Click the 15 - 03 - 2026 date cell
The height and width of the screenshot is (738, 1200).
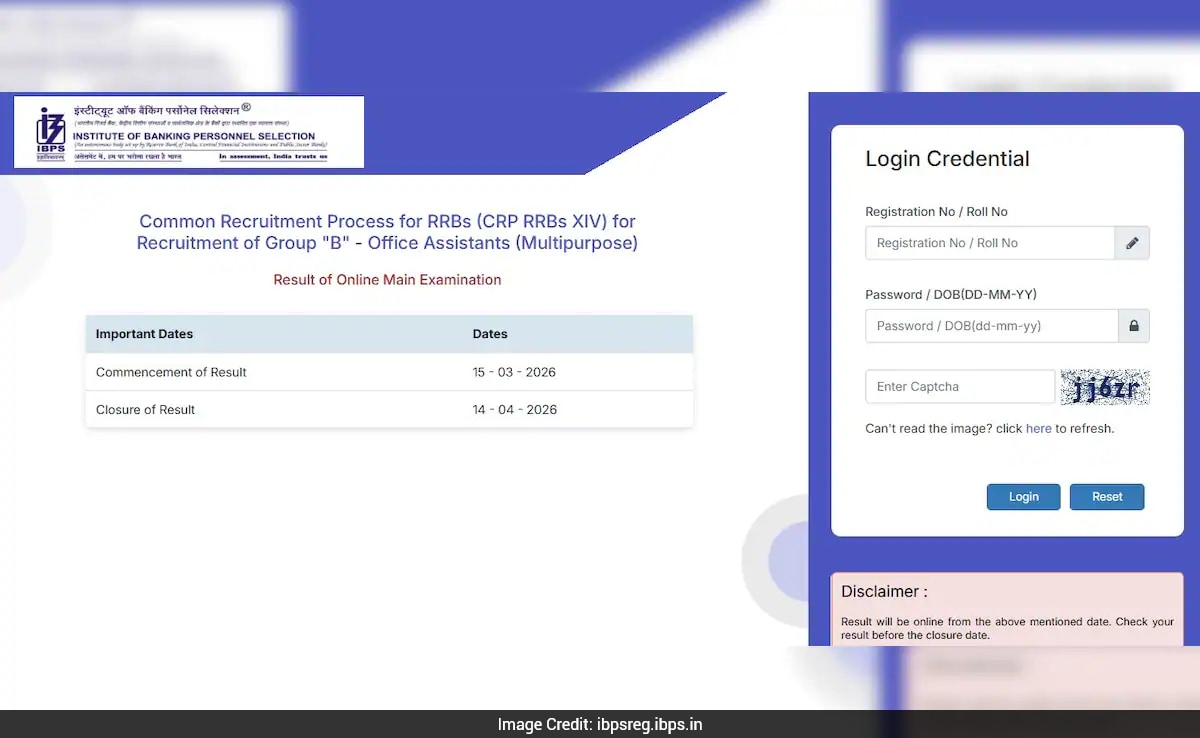pyautogui.click(x=514, y=372)
